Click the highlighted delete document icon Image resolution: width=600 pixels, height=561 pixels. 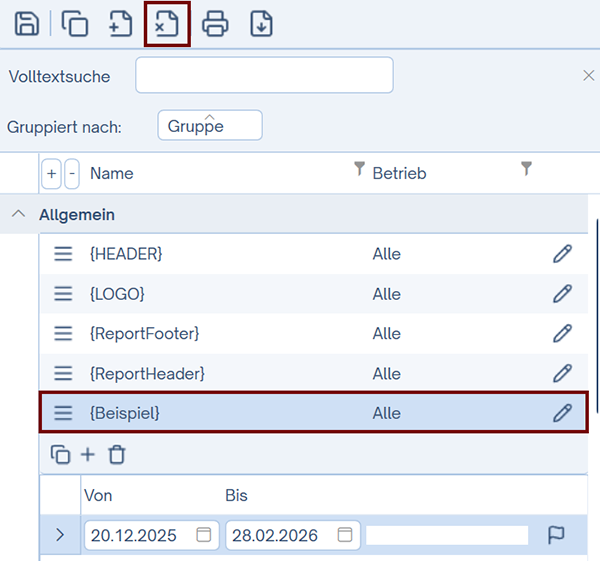[x=167, y=24]
